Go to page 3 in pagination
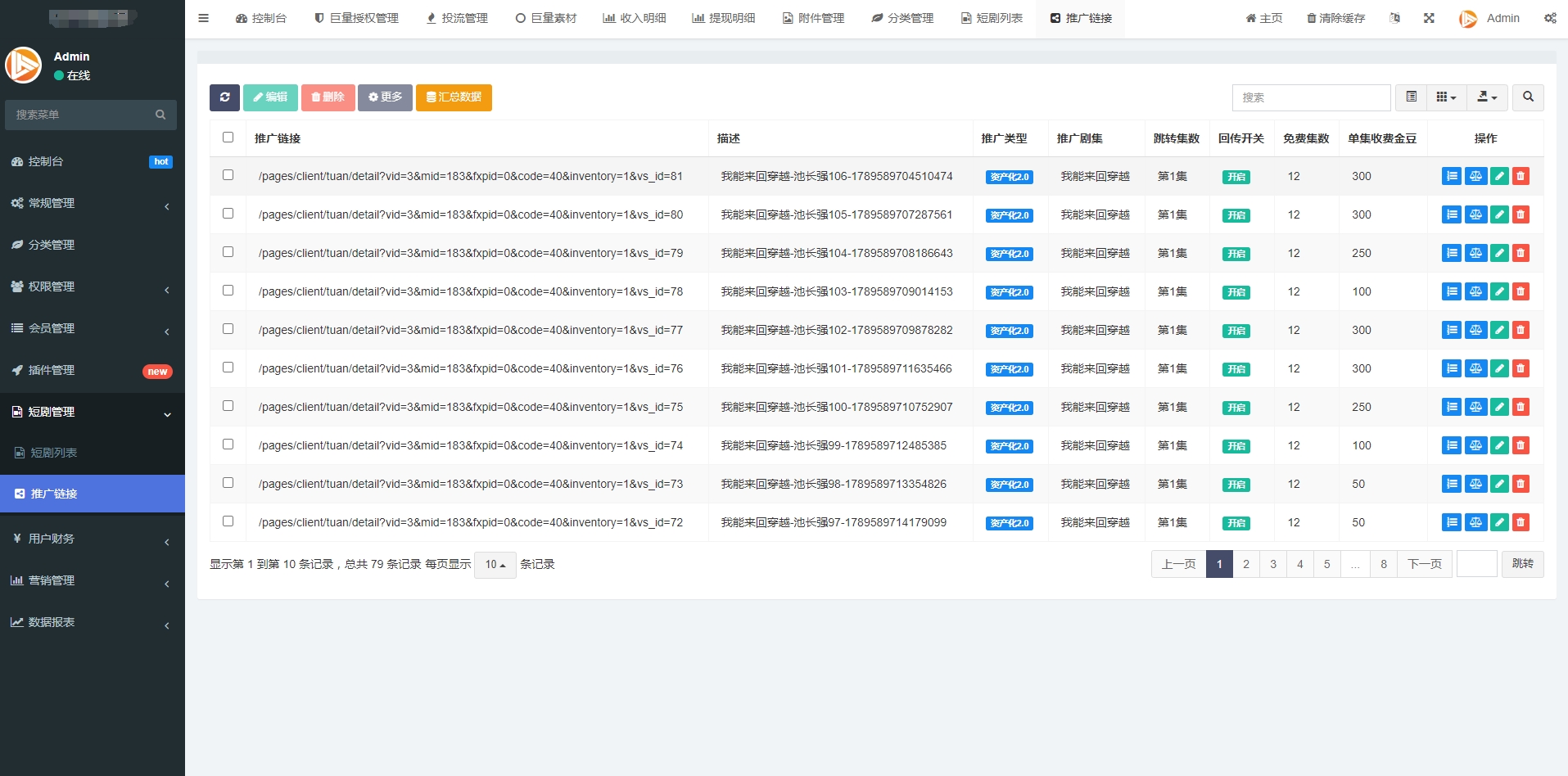 coord(1272,564)
